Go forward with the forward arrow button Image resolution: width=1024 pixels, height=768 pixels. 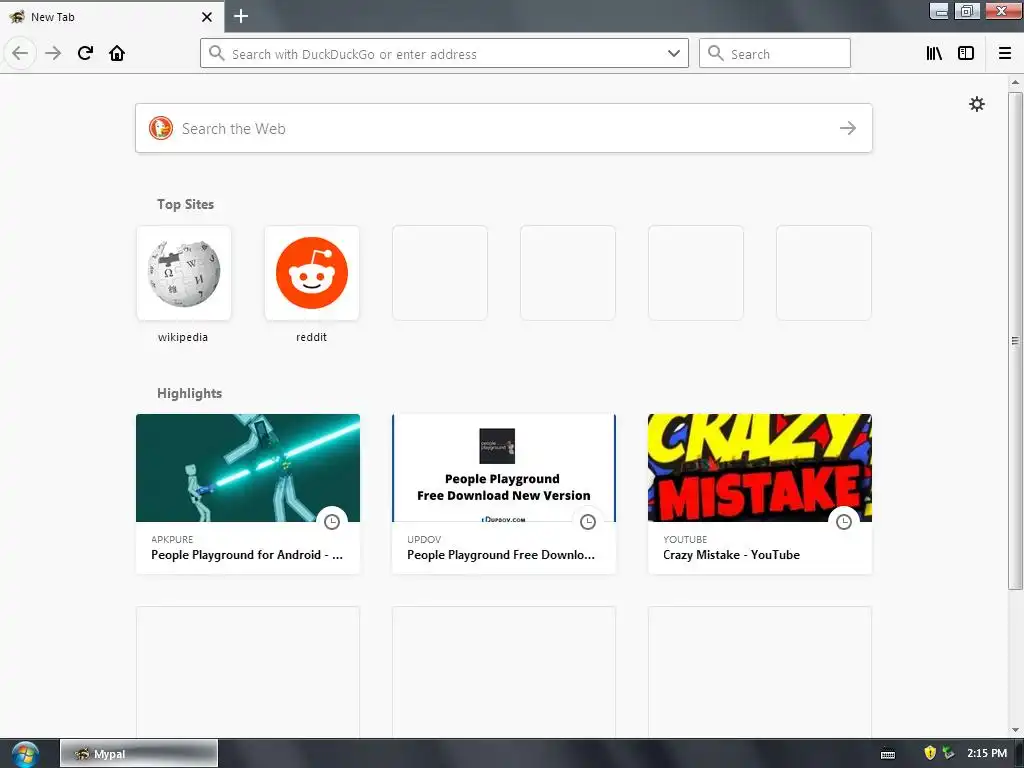pos(53,53)
